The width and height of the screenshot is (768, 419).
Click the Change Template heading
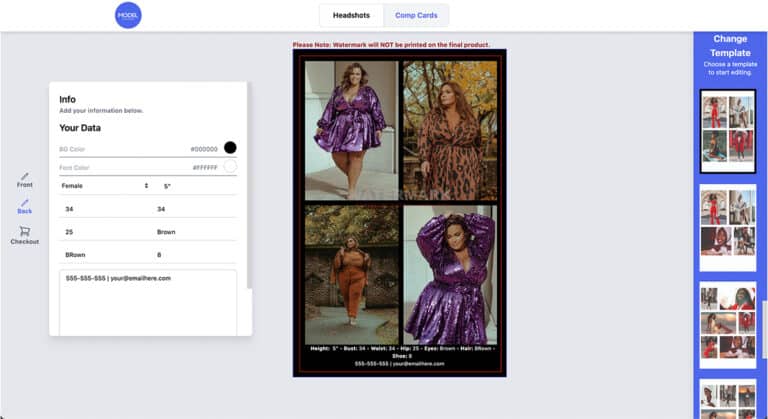(730, 46)
